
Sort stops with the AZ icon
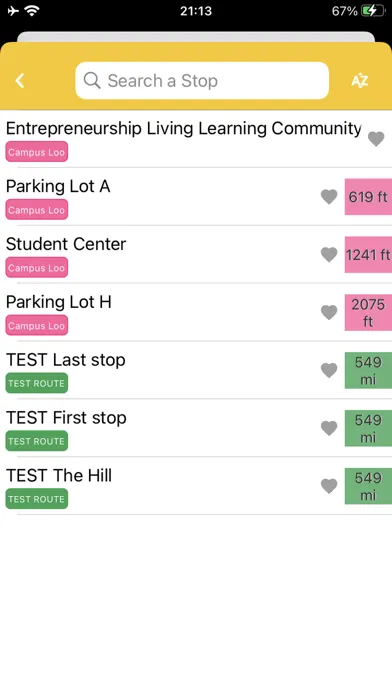click(x=360, y=81)
